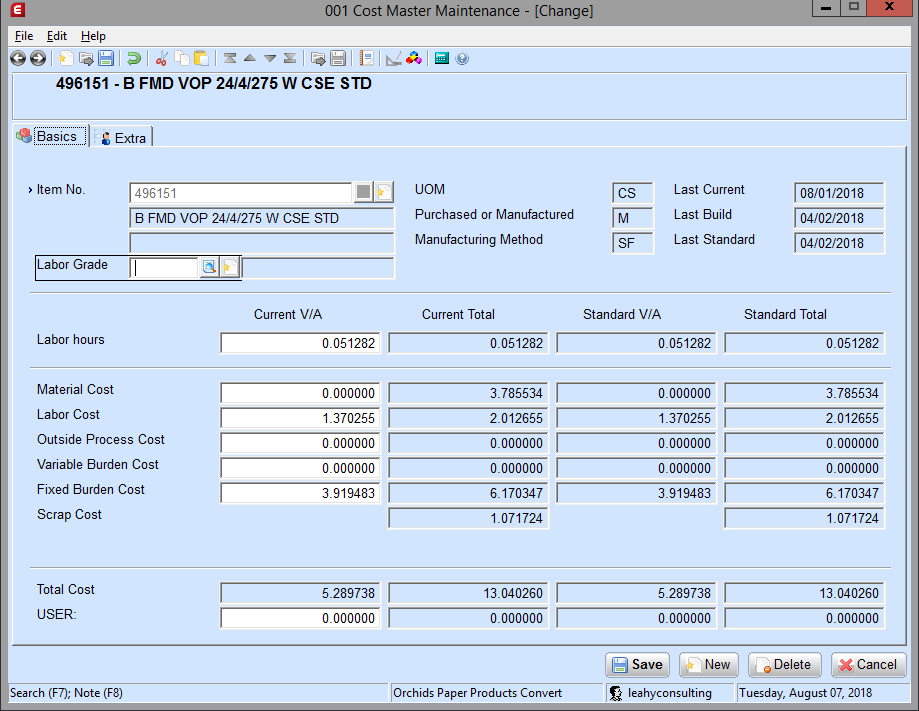Open the File menu
919x711 pixels.
[x=23, y=36]
